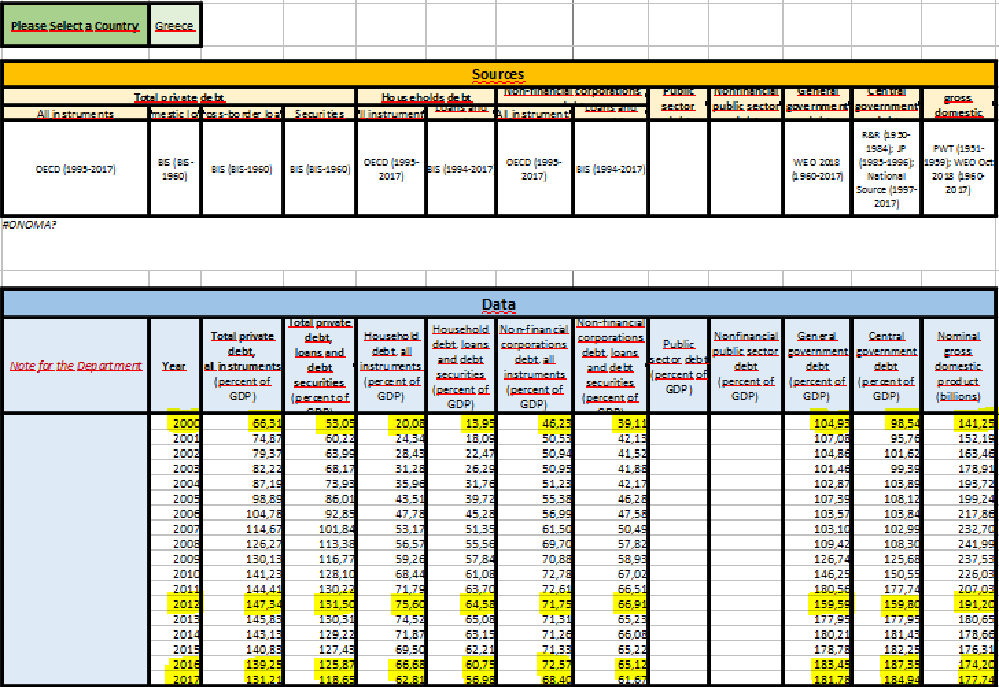This screenshot has height=687, width=999.
Task: Click 'Nominal gross domestic product' header
Action: pos(958,366)
